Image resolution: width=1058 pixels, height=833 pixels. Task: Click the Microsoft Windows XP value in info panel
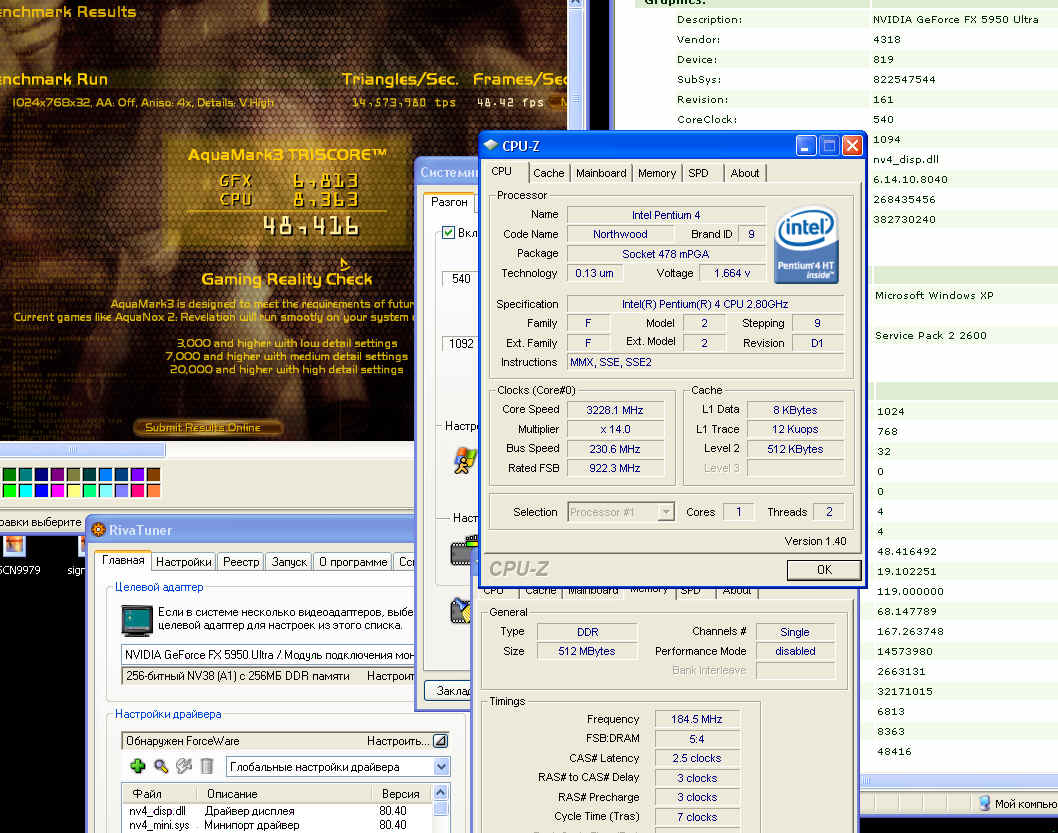pos(934,295)
